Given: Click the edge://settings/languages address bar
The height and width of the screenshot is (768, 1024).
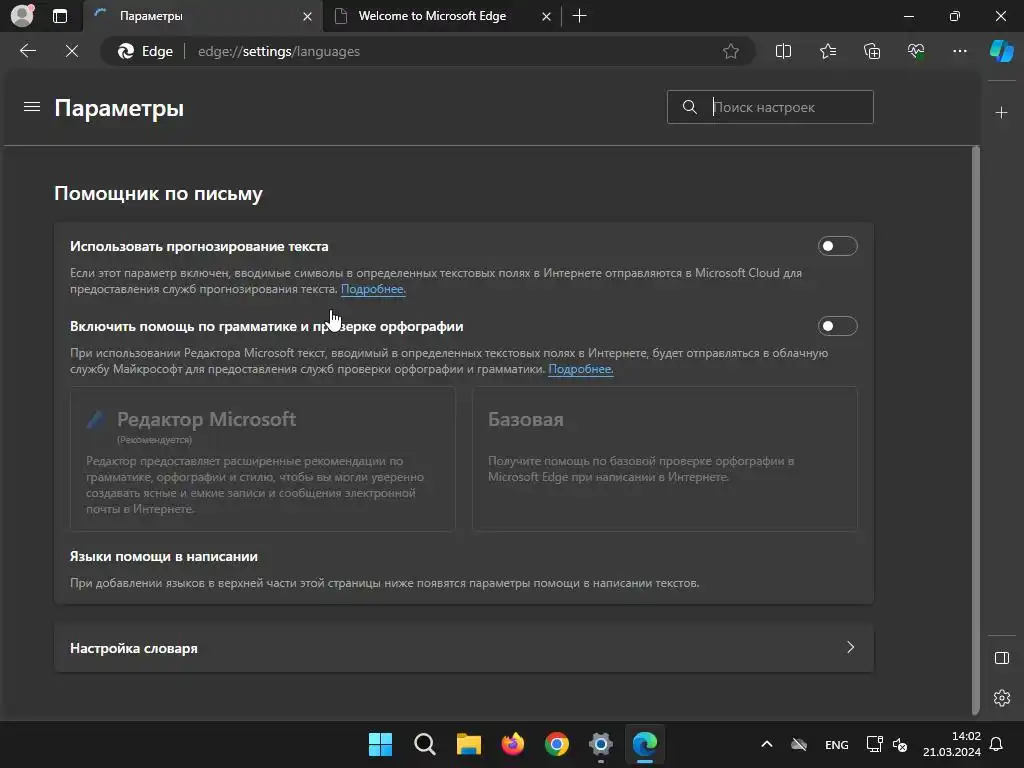Looking at the screenshot, I should tap(279, 51).
